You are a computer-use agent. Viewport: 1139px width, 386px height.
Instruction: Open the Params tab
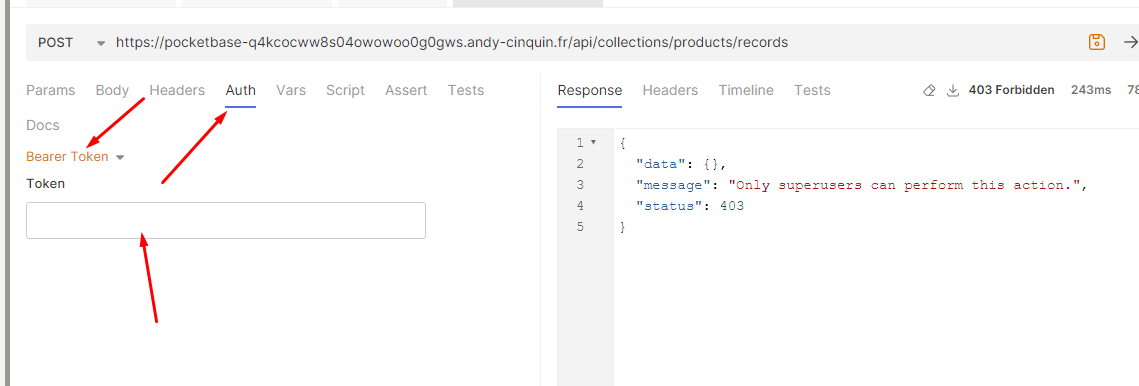tap(50, 90)
